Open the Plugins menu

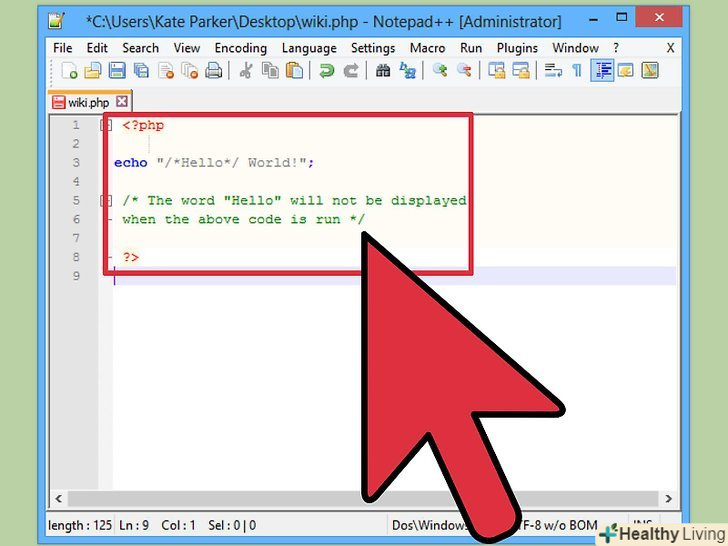tap(517, 48)
